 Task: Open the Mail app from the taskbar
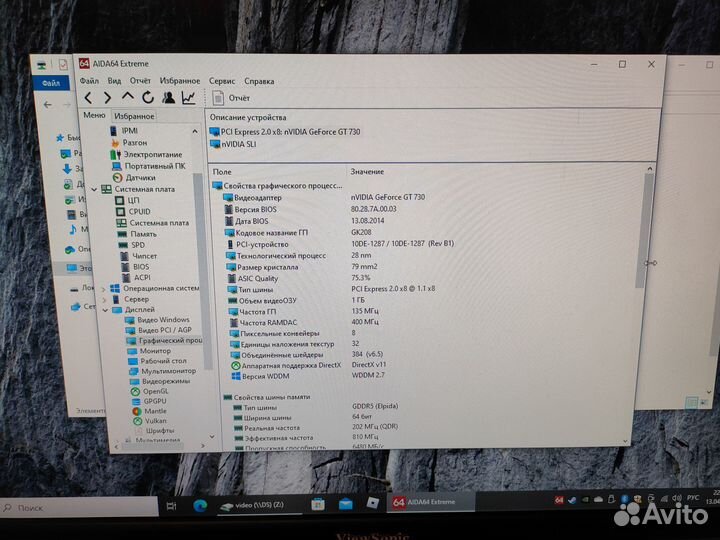[x=346, y=504]
